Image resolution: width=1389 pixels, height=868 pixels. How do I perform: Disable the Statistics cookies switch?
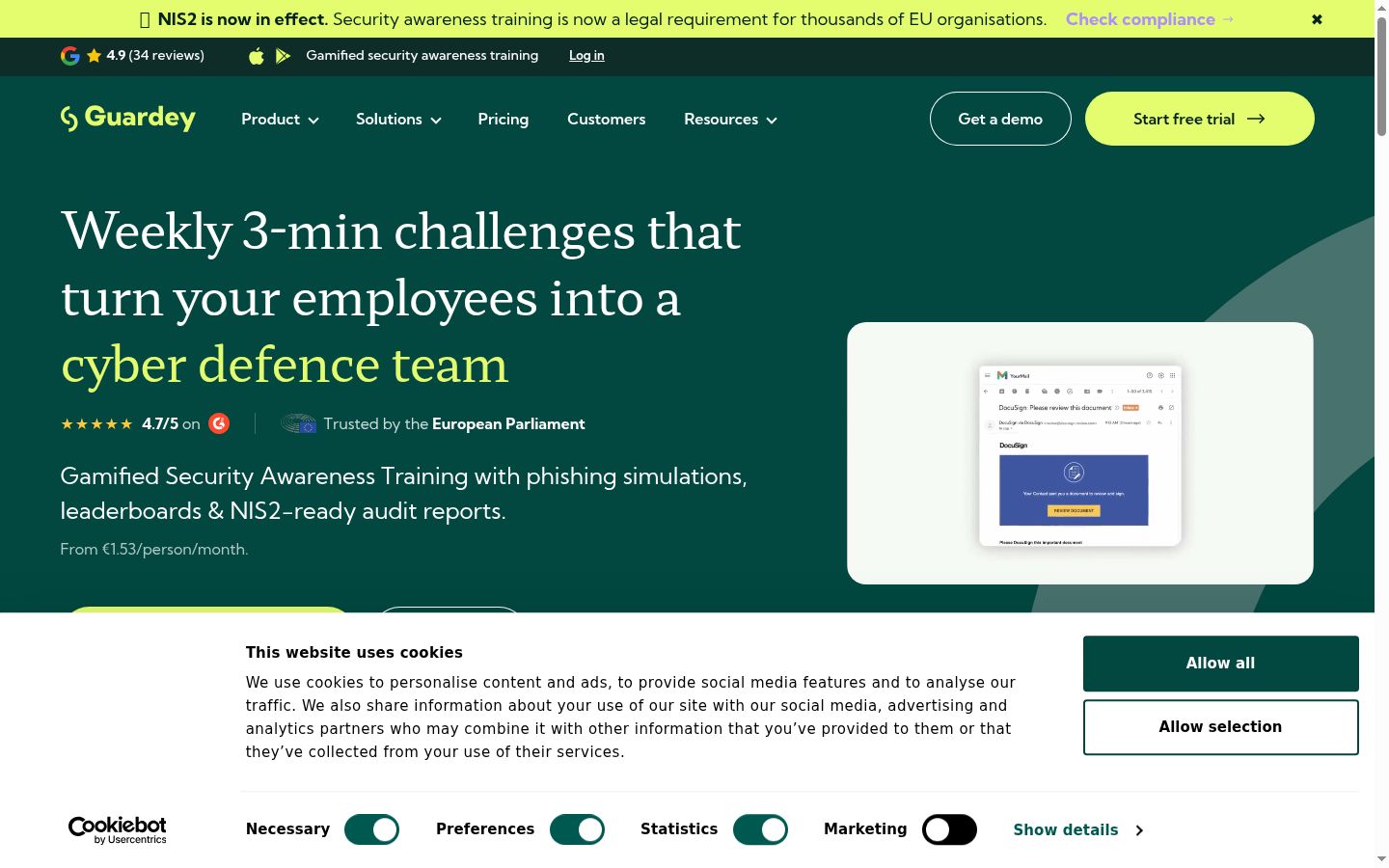[x=760, y=829]
